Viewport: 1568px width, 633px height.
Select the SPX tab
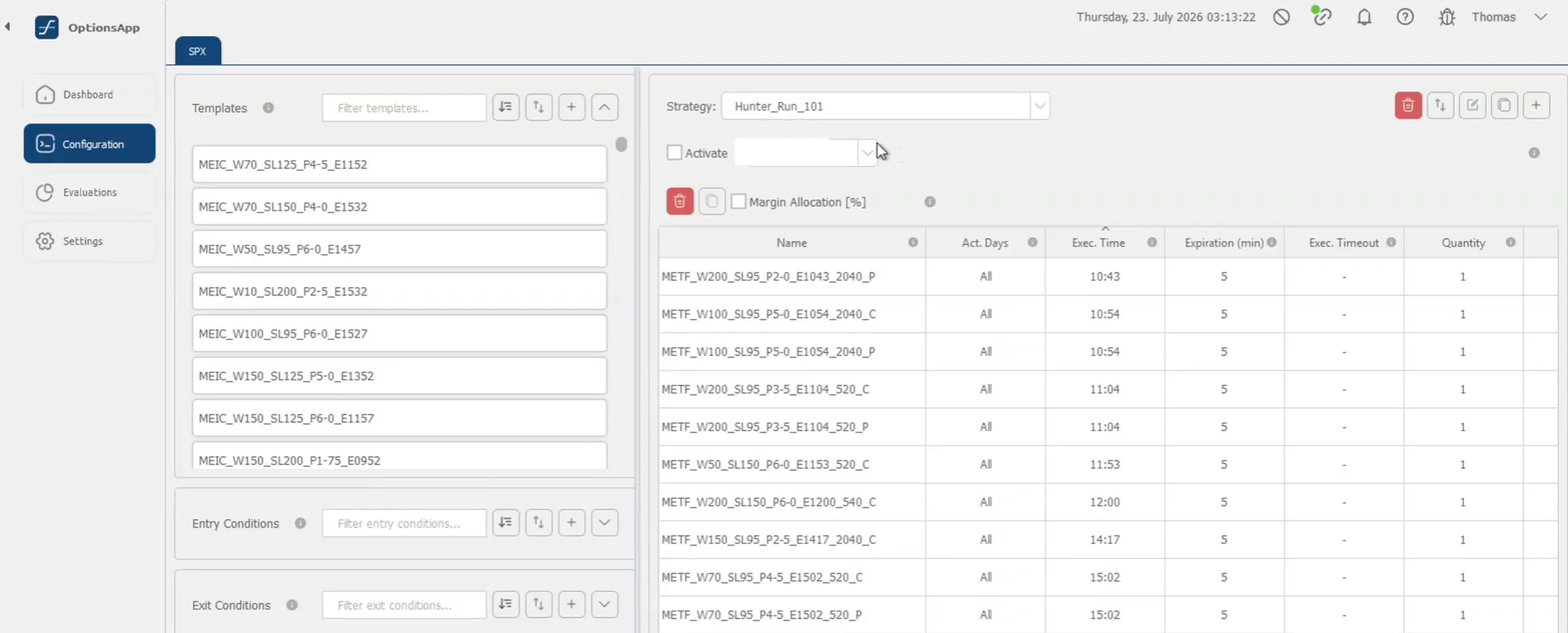tap(198, 51)
